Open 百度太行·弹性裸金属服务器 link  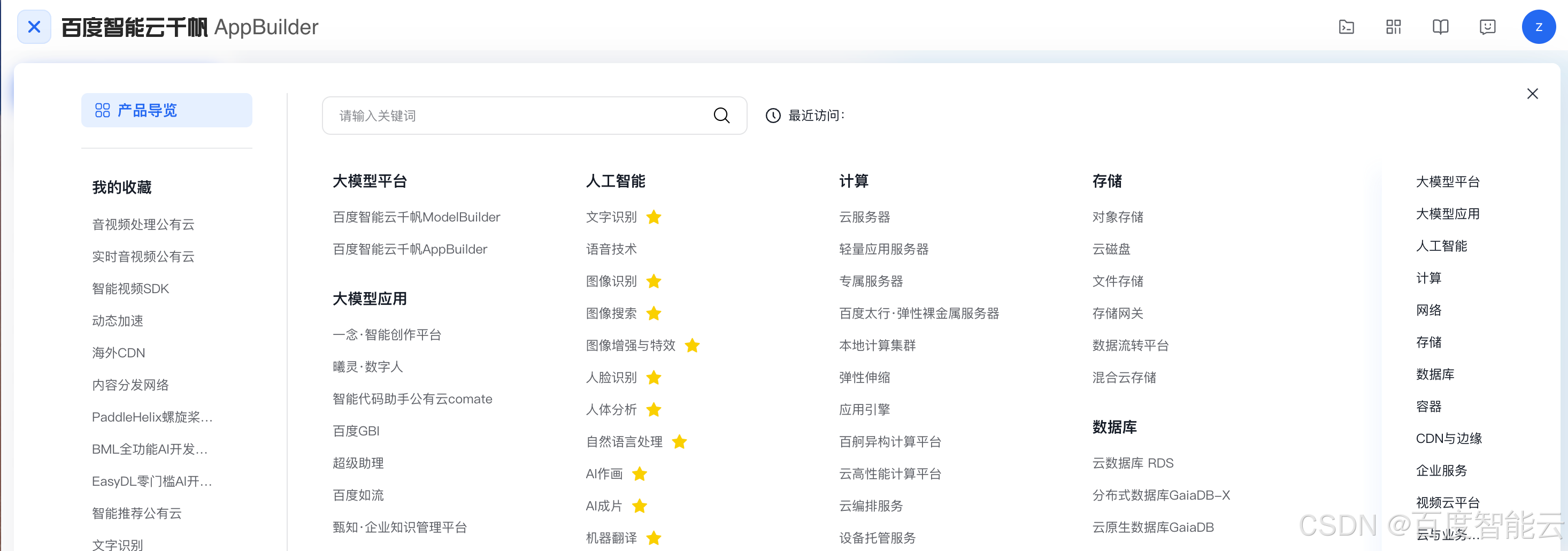pyautogui.click(x=919, y=313)
